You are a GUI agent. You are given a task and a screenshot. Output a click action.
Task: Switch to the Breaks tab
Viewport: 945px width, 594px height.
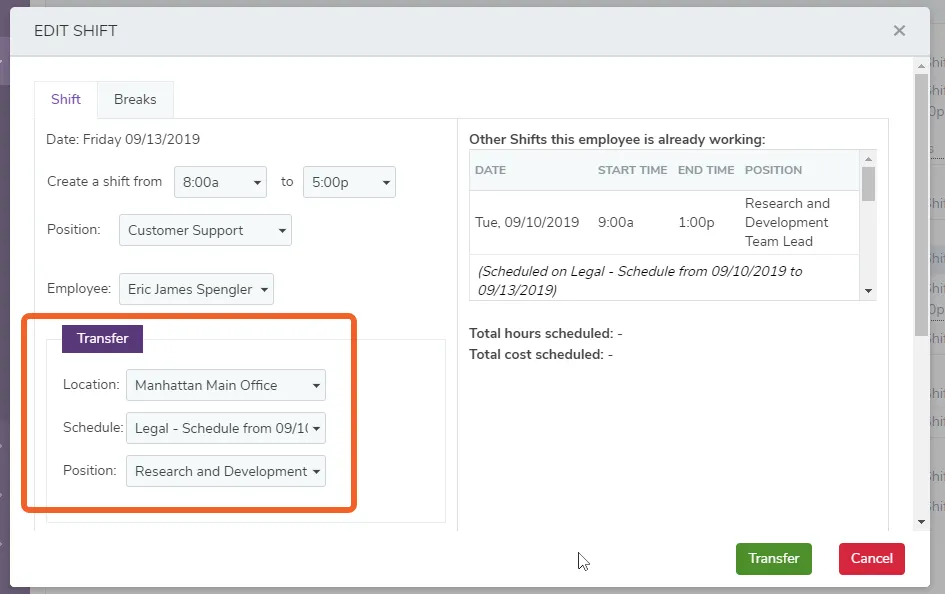(135, 99)
